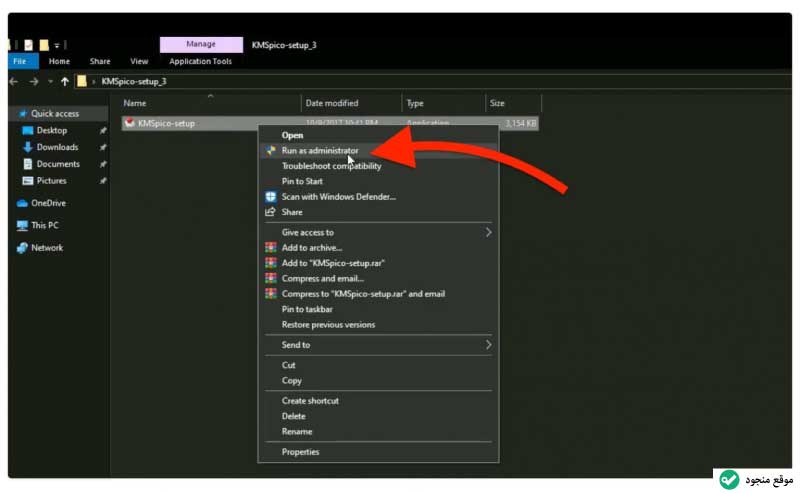This screenshot has height=493, width=800.
Task: Click the Forward navigation arrow
Action: [34, 82]
